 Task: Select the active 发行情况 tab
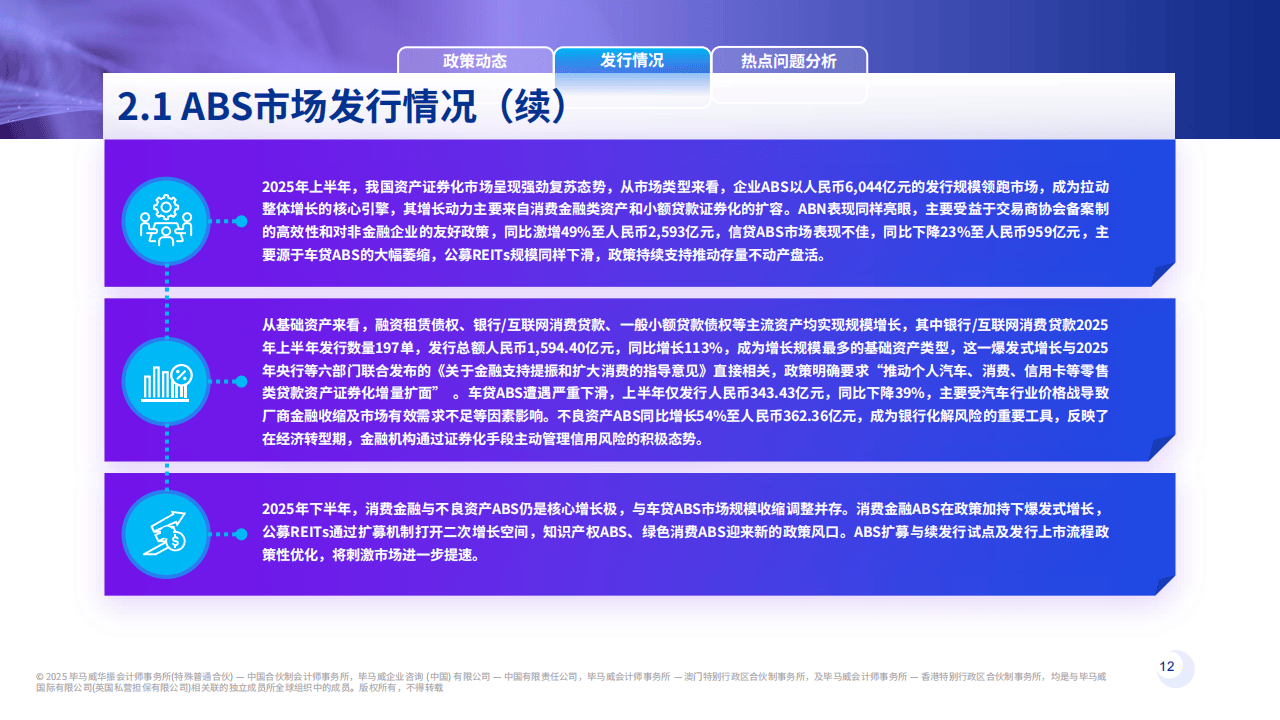click(632, 61)
